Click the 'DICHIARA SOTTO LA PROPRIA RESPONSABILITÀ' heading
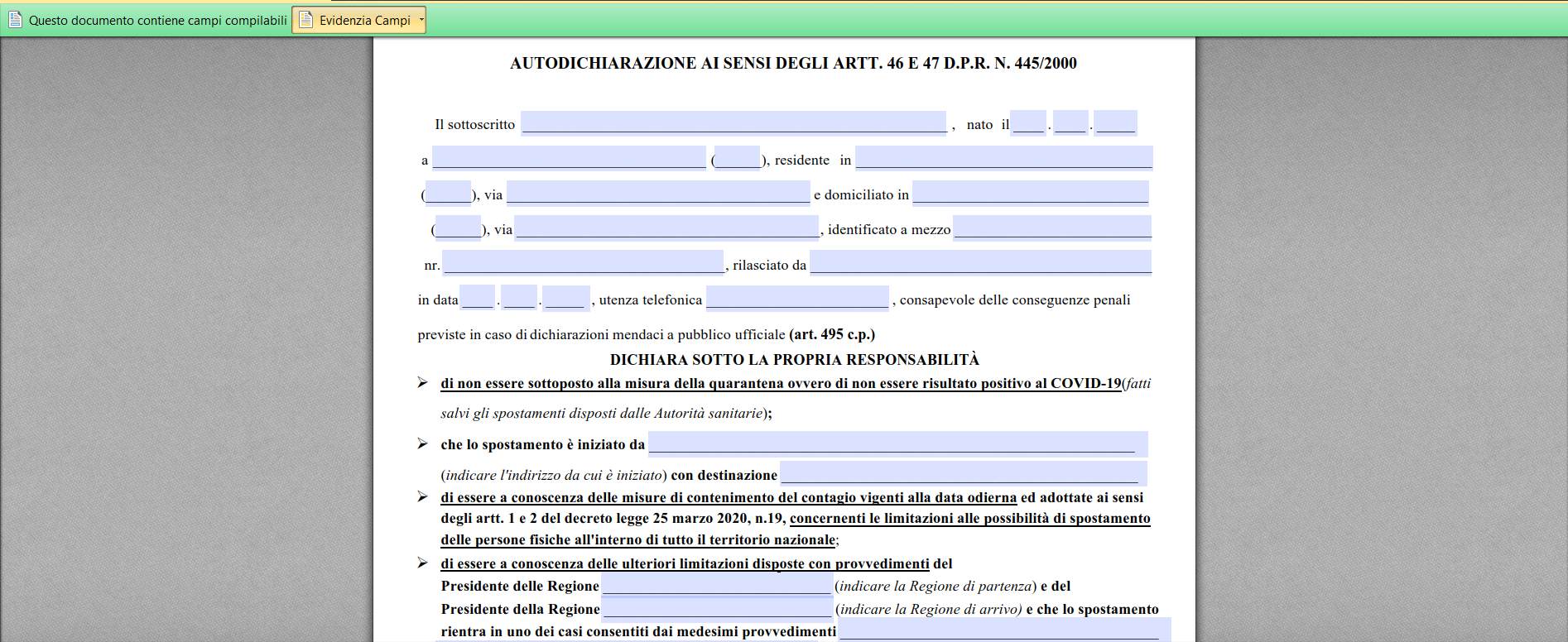 (795, 359)
